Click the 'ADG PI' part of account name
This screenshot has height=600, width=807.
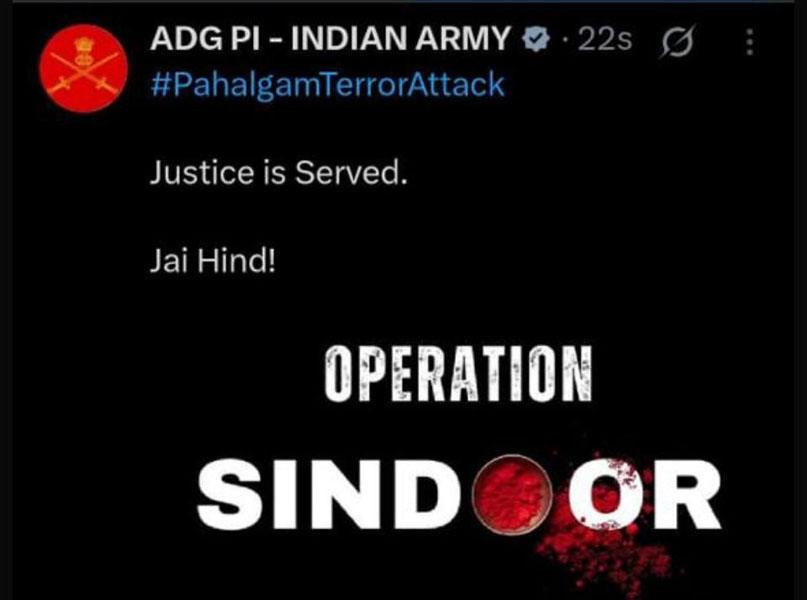click(205, 39)
